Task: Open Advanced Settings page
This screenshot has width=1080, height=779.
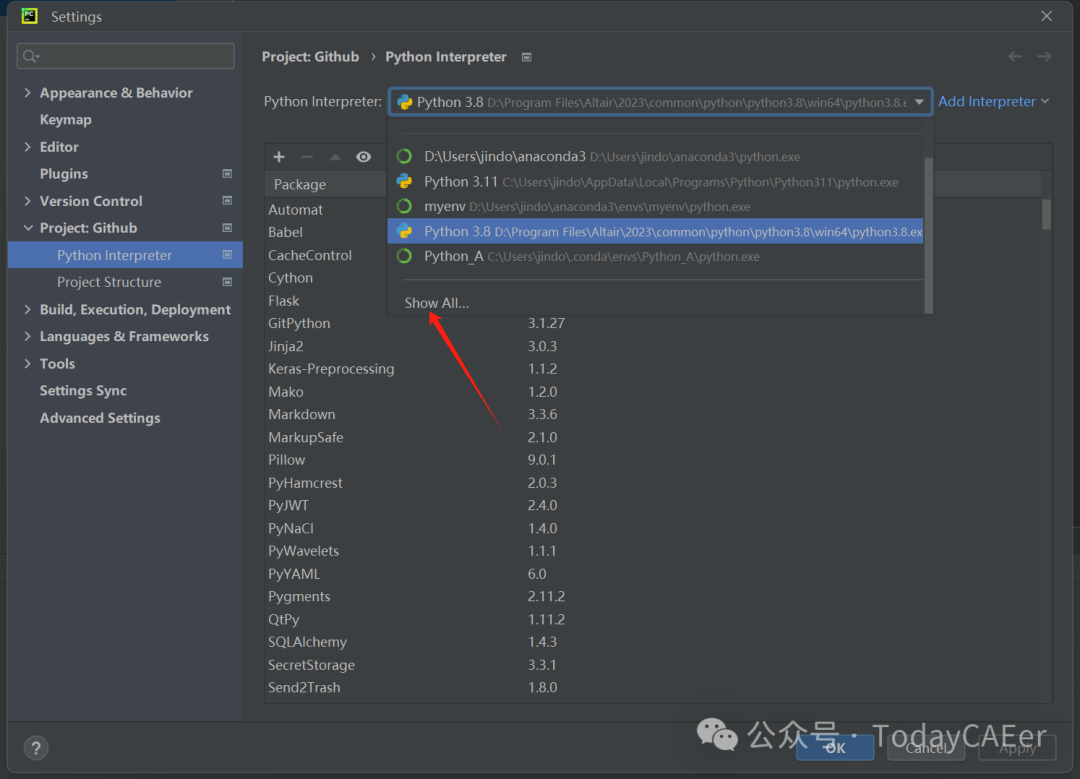Action: click(100, 418)
